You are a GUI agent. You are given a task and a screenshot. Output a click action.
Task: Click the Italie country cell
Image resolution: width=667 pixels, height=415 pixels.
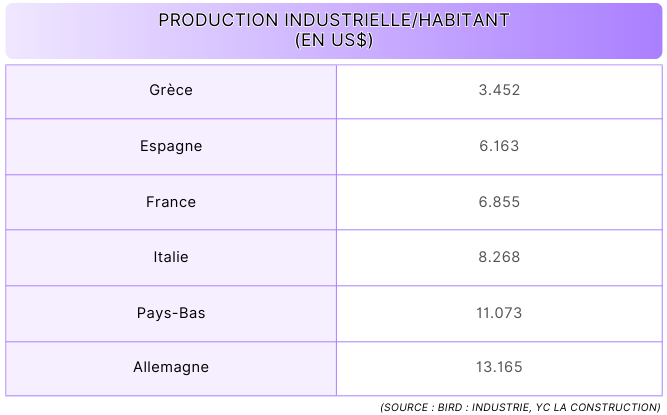(171, 258)
